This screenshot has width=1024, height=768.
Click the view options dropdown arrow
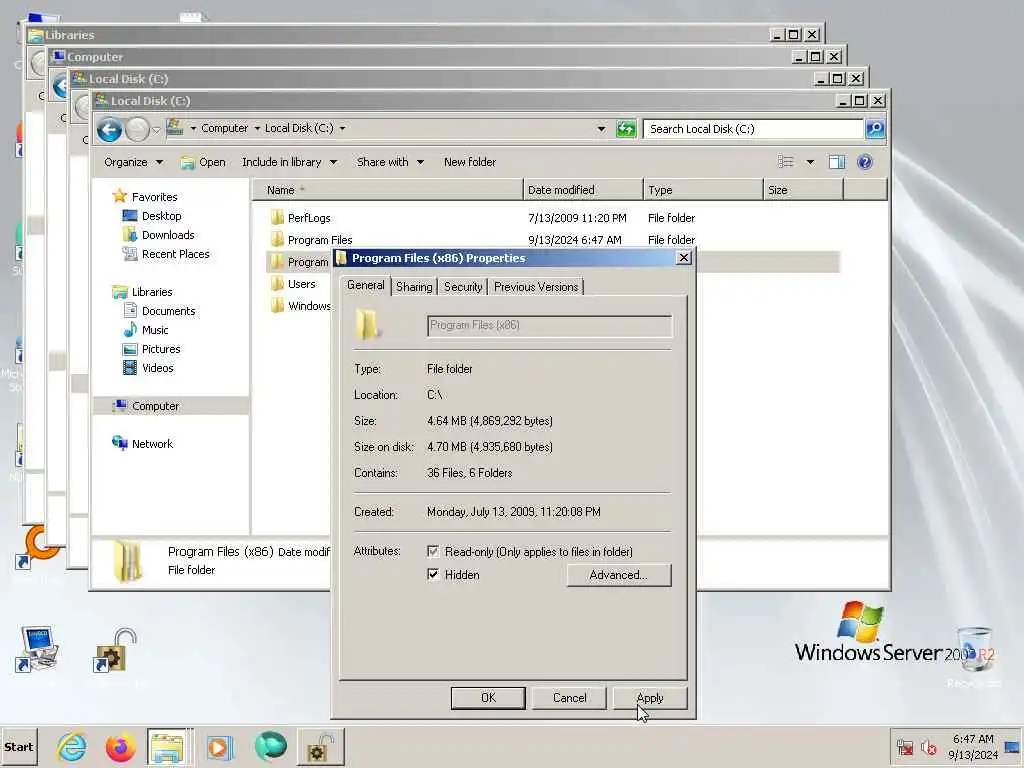pyautogui.click(x=810, y=162)
